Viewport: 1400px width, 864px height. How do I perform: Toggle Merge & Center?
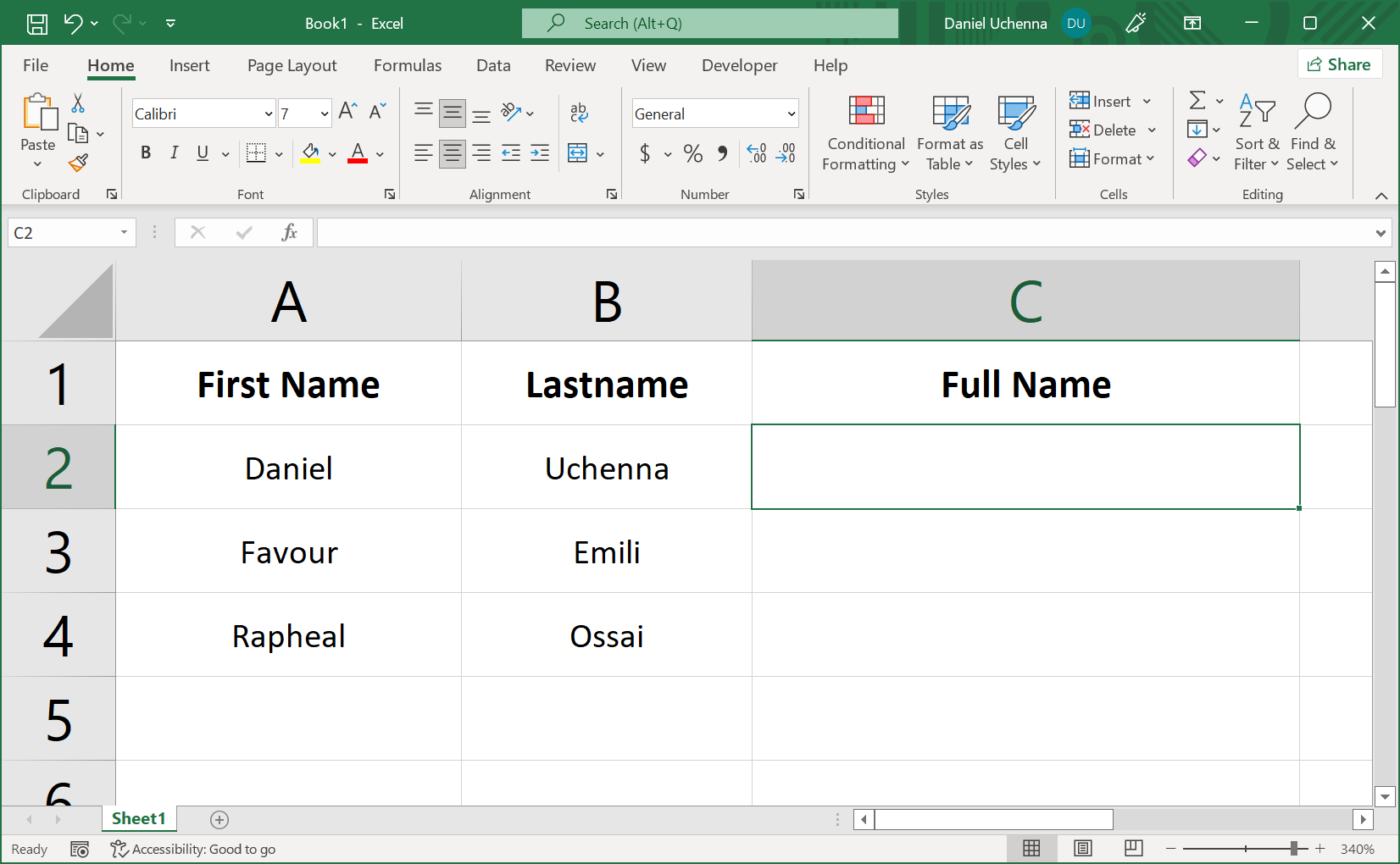click(577, 153)
